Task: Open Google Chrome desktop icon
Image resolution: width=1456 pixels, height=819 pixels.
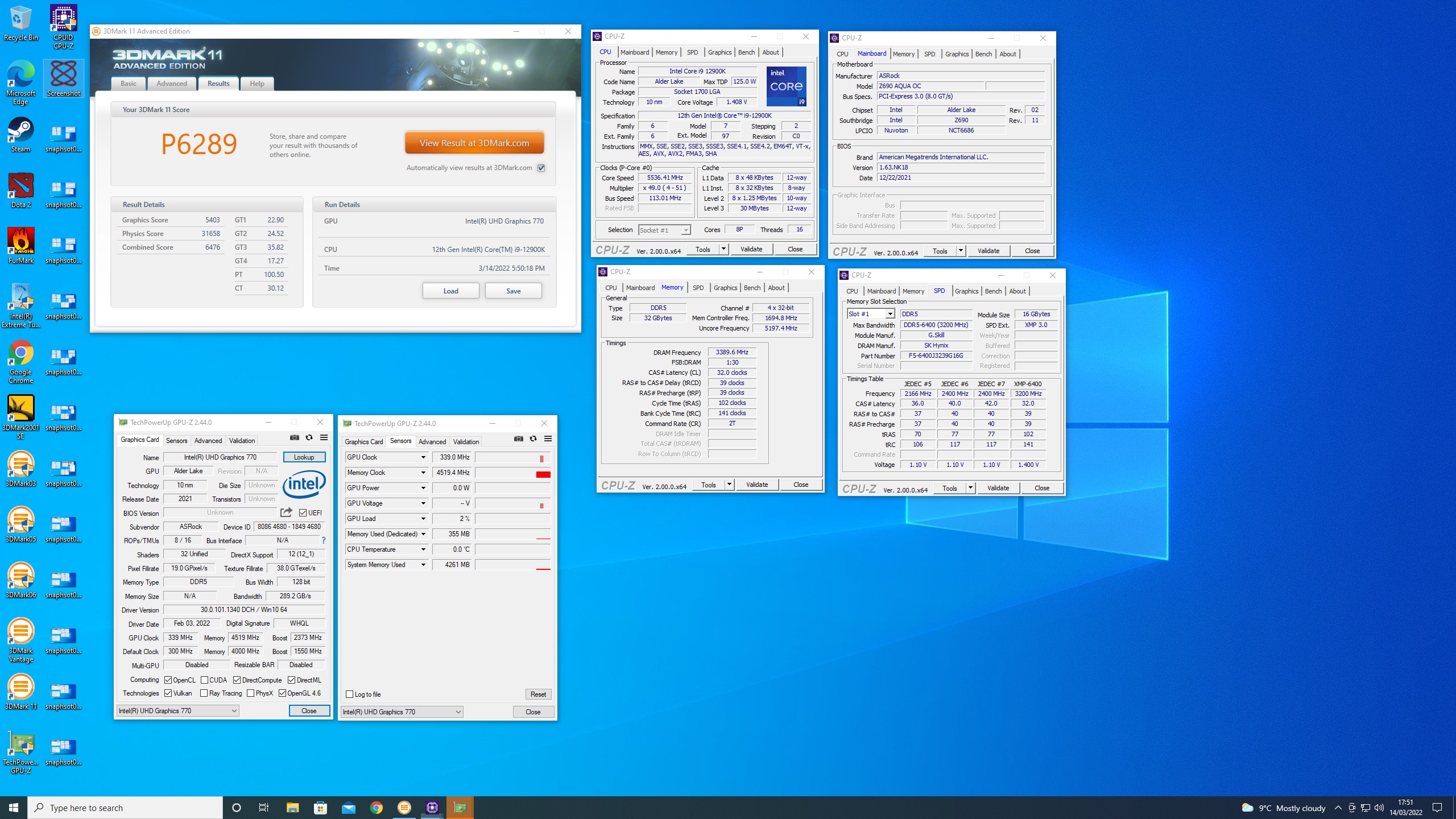Action: click(20, 362)
